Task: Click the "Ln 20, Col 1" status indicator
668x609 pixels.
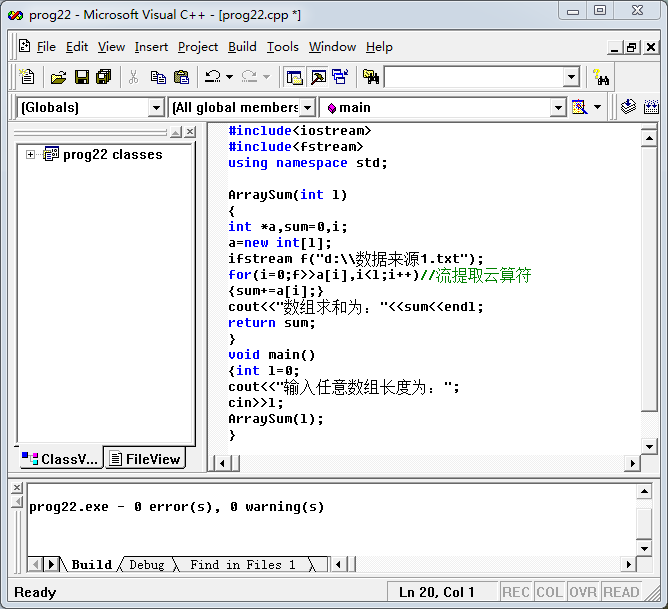Action: (436, 592)
